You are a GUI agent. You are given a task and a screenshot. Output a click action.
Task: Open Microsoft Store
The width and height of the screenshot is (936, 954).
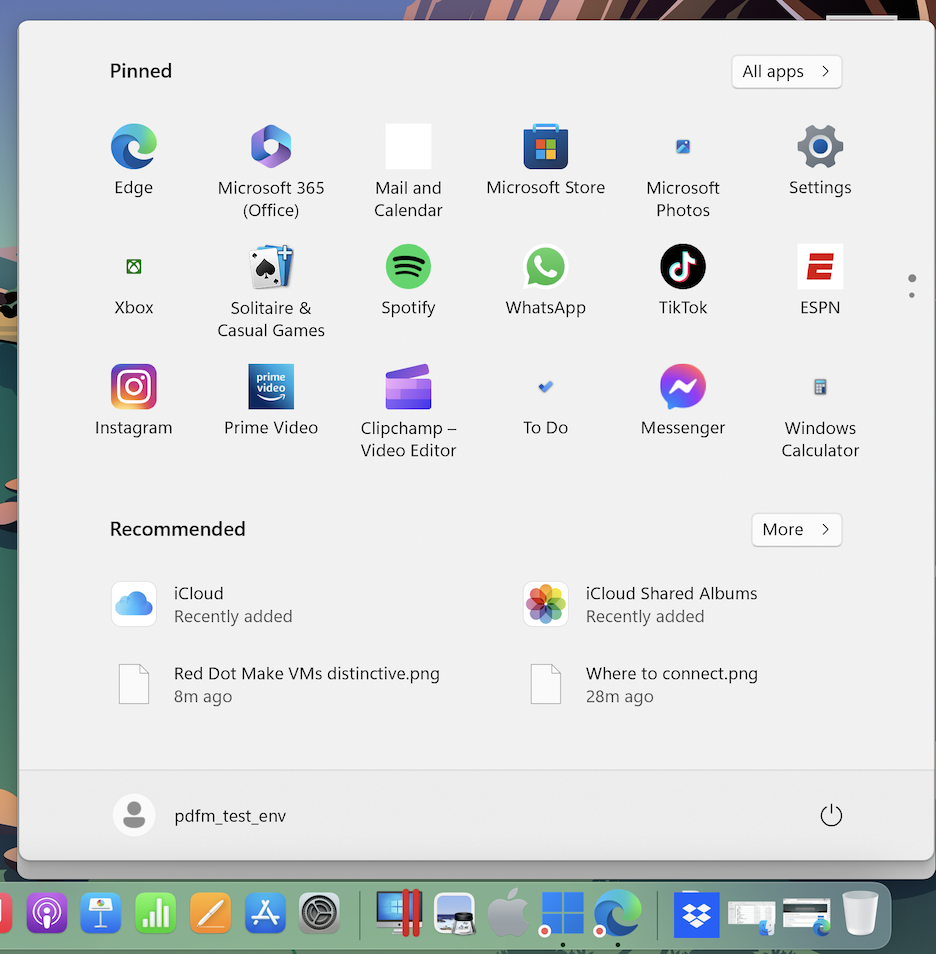tap(545, 160)
